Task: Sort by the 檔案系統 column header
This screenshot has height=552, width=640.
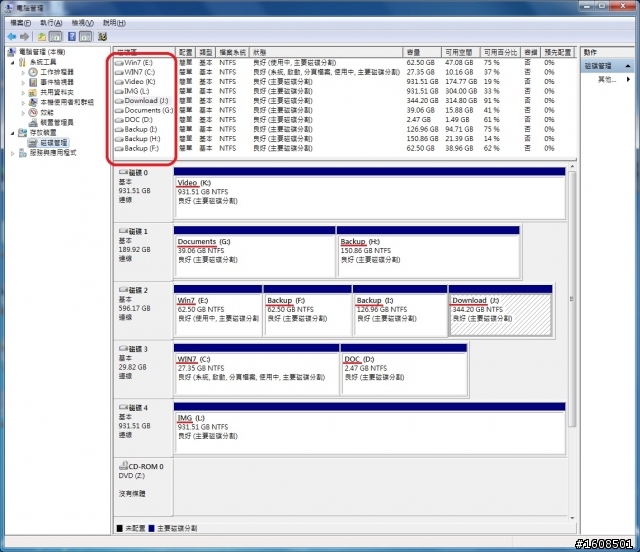Action: 232,52
